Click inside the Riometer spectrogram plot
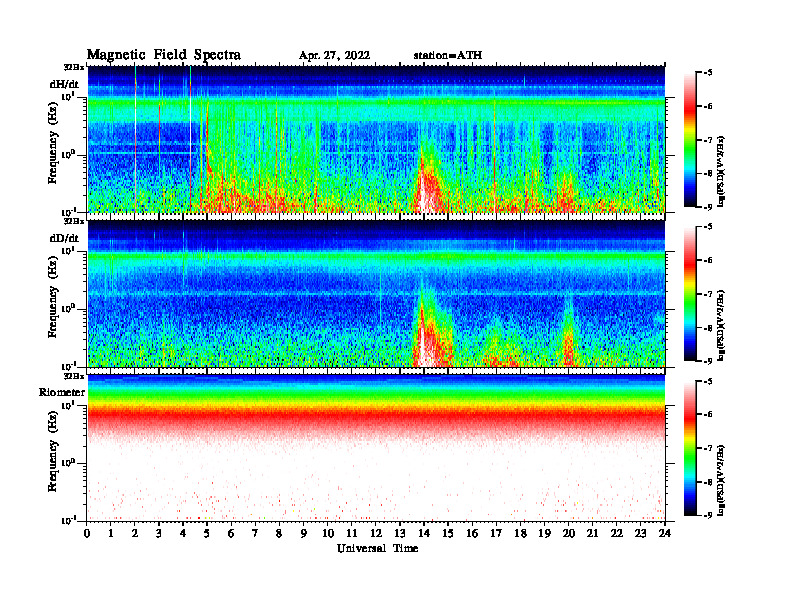The width and height of the screenshot is (792, 612). click(376, 447)
